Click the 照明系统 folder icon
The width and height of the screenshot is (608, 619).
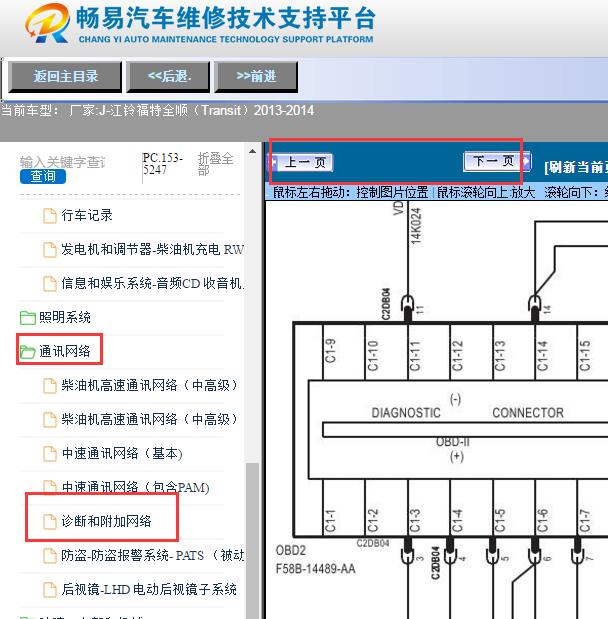pyautogui.click(x=28, y=318)
